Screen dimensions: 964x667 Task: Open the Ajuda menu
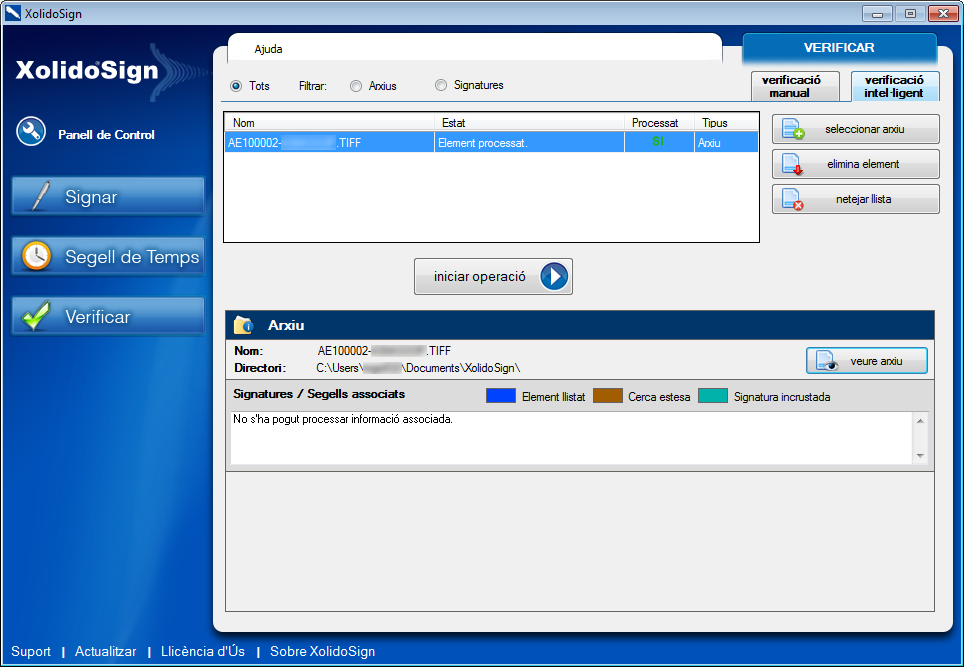tap(269, 49)
